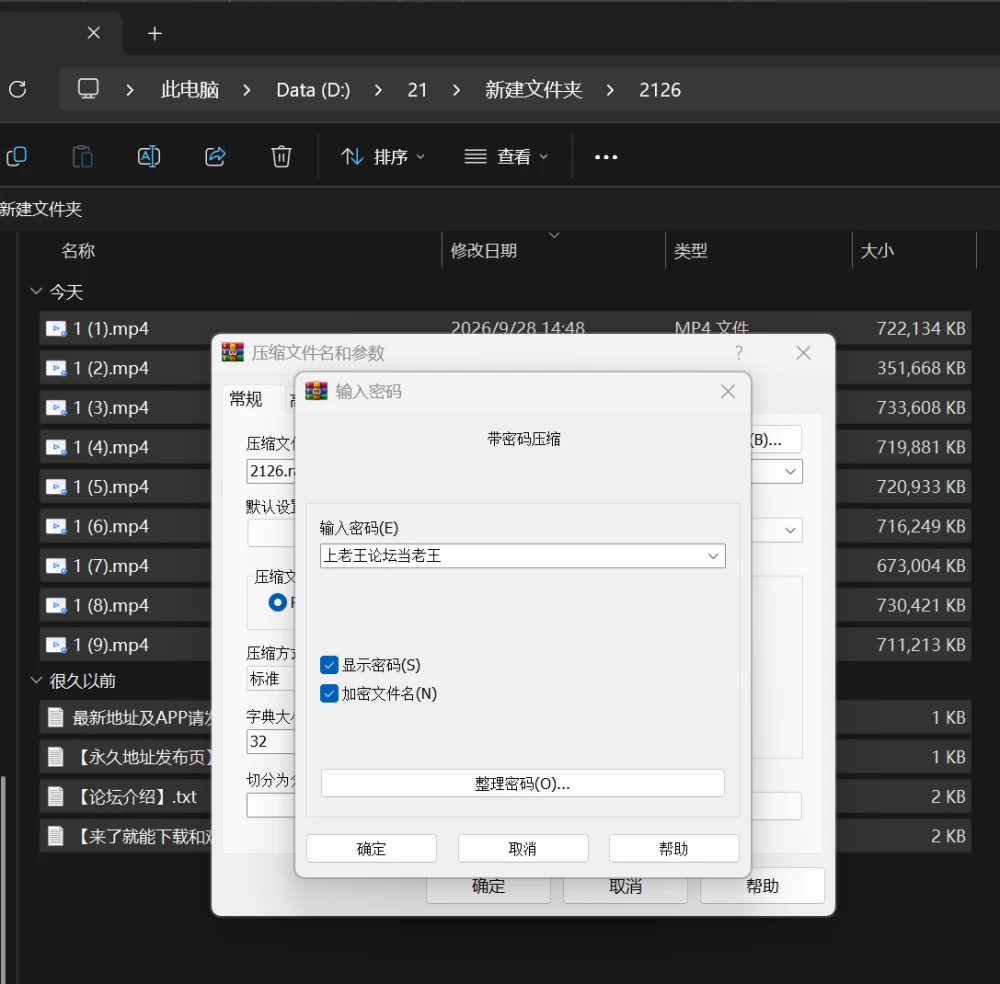Viewport: 1000px width, 984px height.
Task: Collapse the 今天 file group
Action: (36, 291)
